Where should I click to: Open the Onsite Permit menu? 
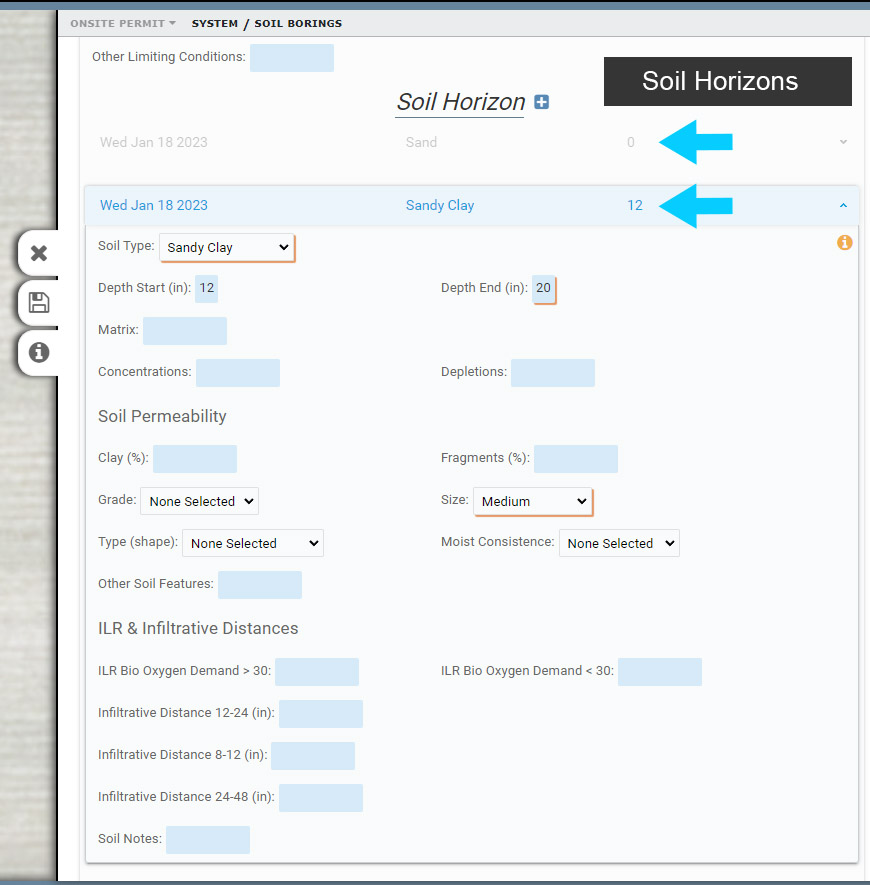123,23
